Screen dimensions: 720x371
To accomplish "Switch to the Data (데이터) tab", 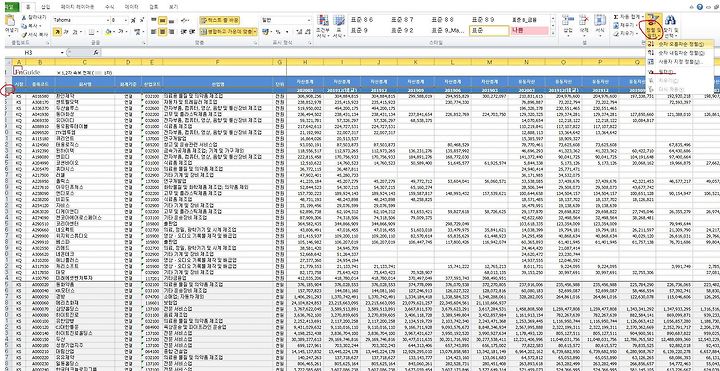I will tap(131, 7).
